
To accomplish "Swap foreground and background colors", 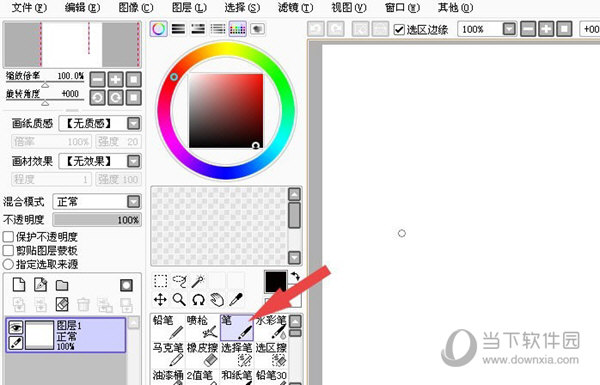I will [x=295, y=276].
